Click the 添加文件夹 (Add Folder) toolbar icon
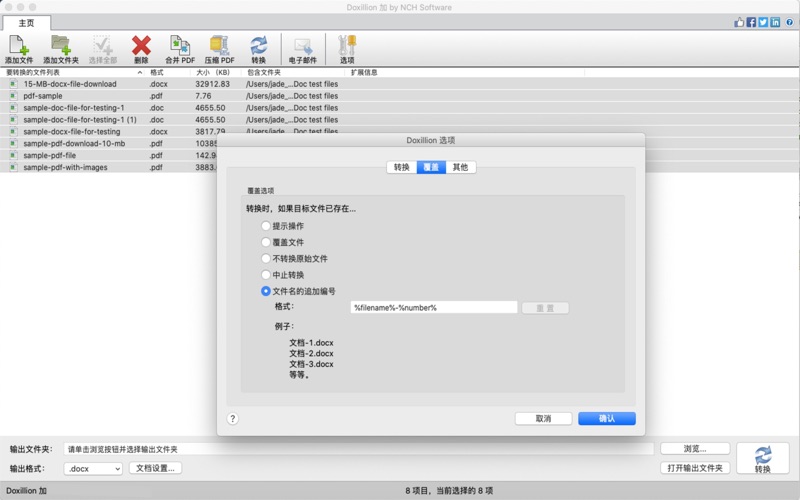Viewport: 800px width, 500px height. coord(60,48)
